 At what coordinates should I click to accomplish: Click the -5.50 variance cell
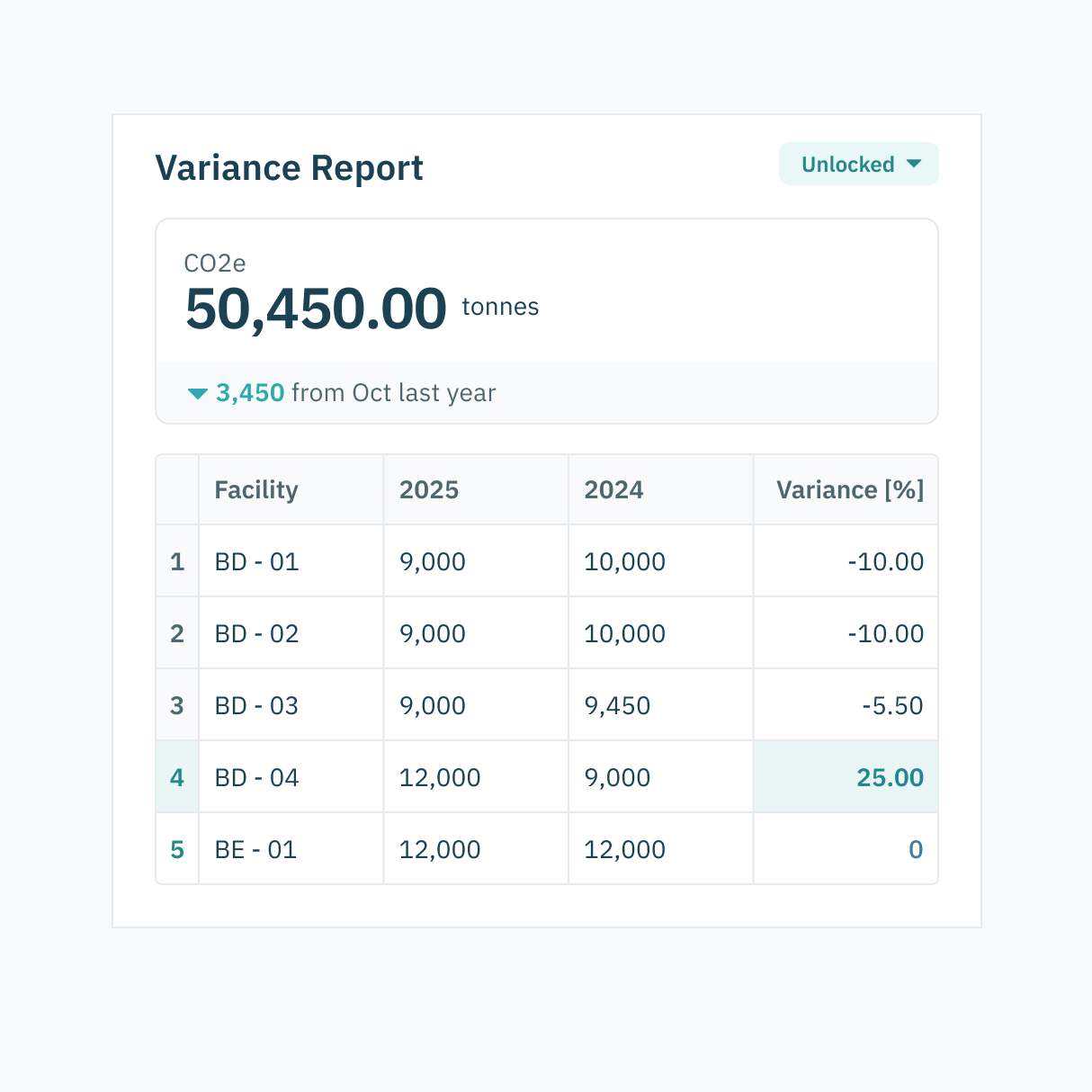click(x=892, y=705)
